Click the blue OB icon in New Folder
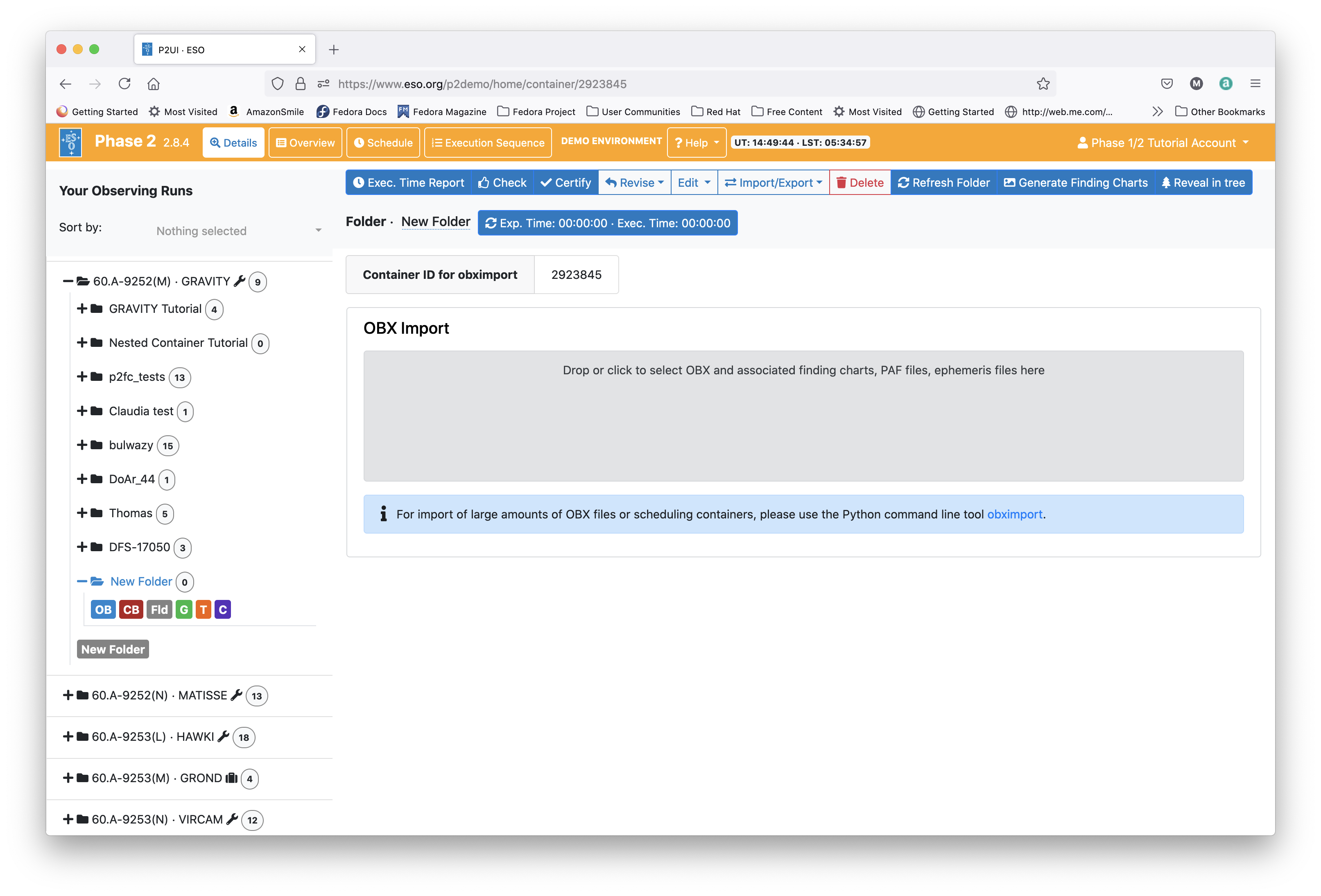This screenshot has width=1321, height=896. (103, 609)
